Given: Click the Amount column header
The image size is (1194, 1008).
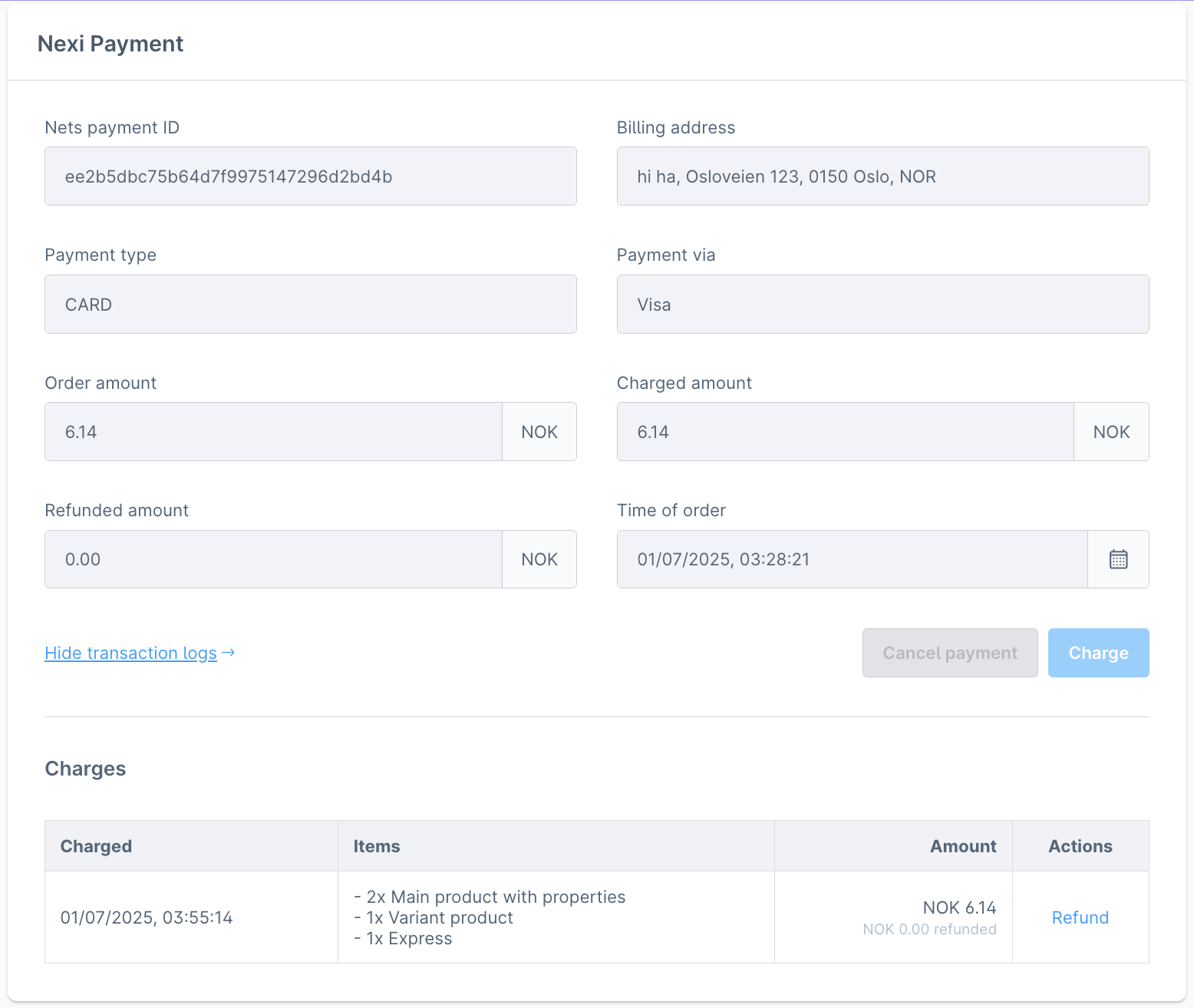Looking at the screenshot, I should [963, 845].
